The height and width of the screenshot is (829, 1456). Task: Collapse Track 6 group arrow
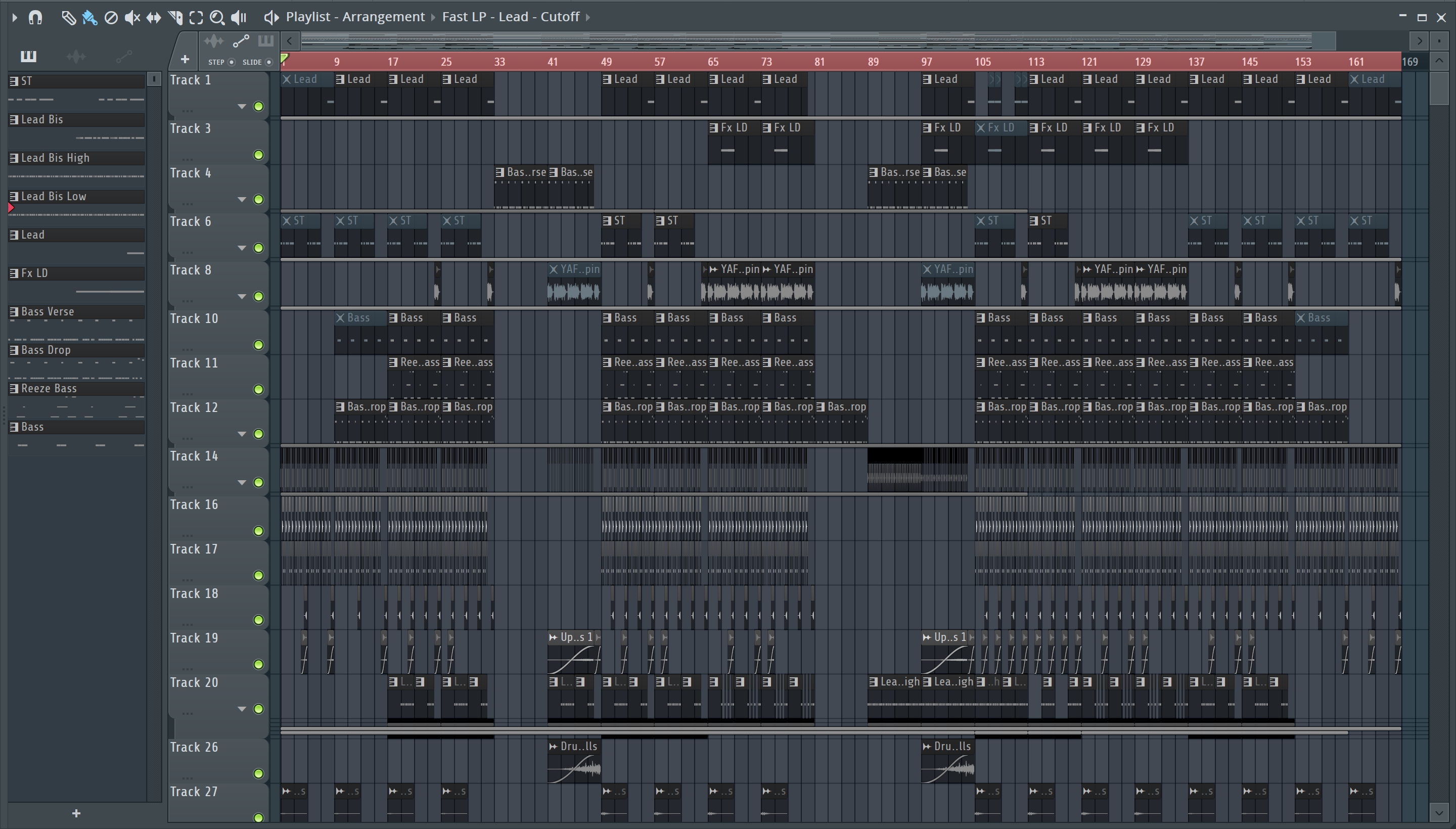pyautogui.click(x=242, y=248)
